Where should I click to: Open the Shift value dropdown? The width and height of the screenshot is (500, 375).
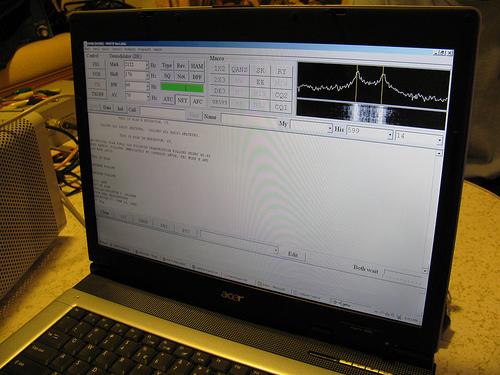point(147,76)
